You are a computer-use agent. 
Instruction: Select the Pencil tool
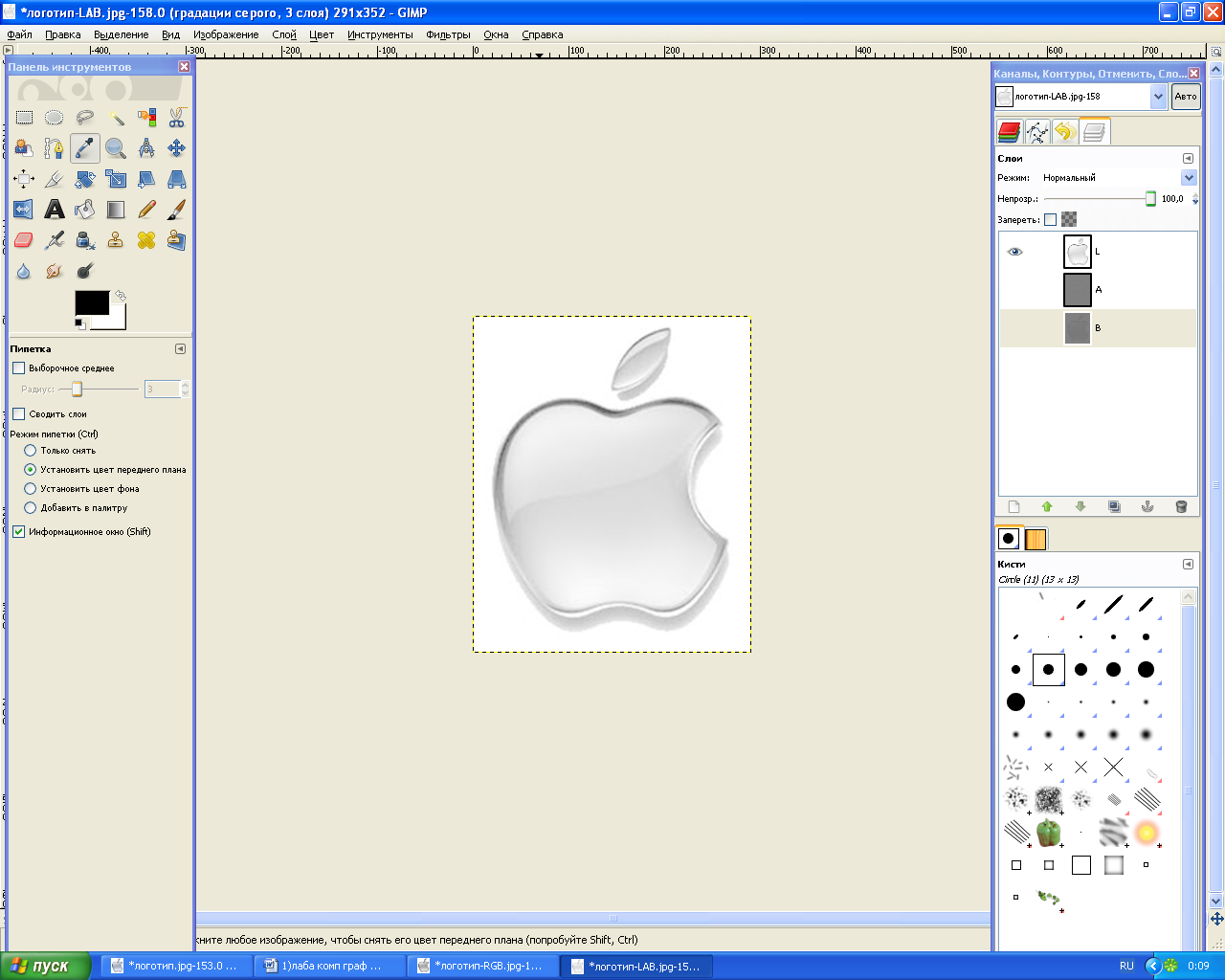146,210
